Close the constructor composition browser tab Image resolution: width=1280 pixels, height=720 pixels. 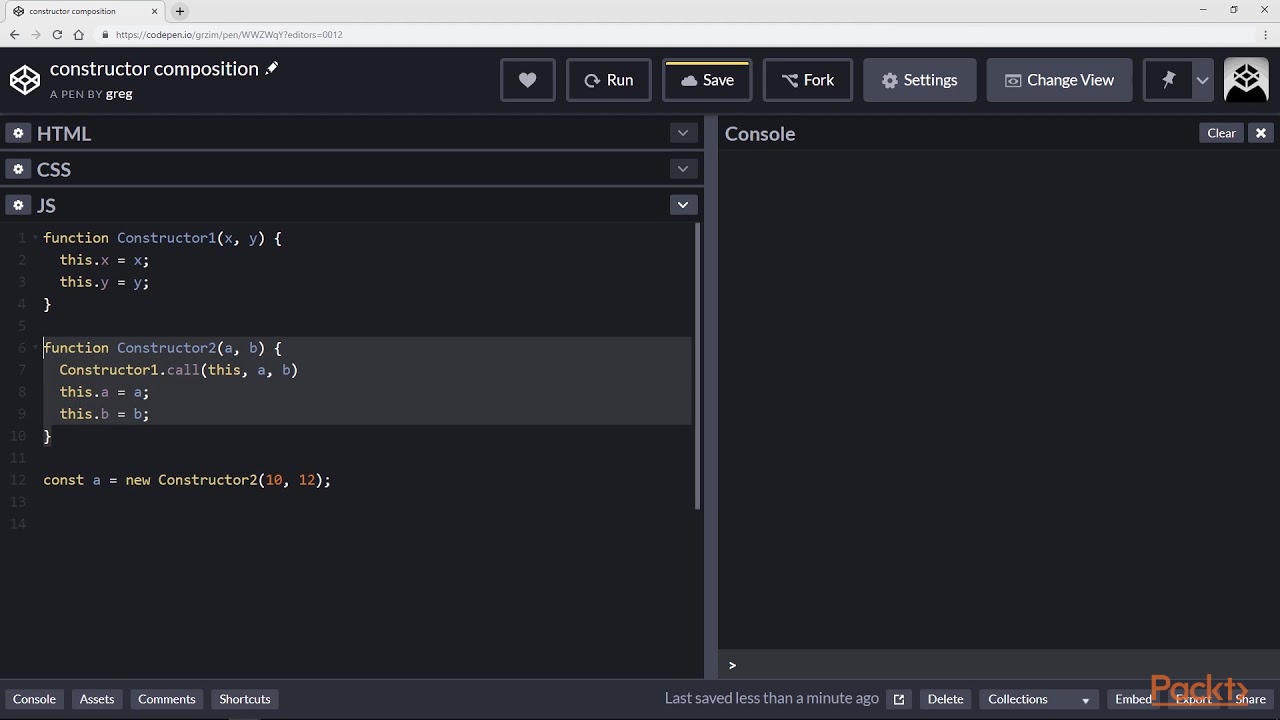pyautogui.click(x=155, y=11)
